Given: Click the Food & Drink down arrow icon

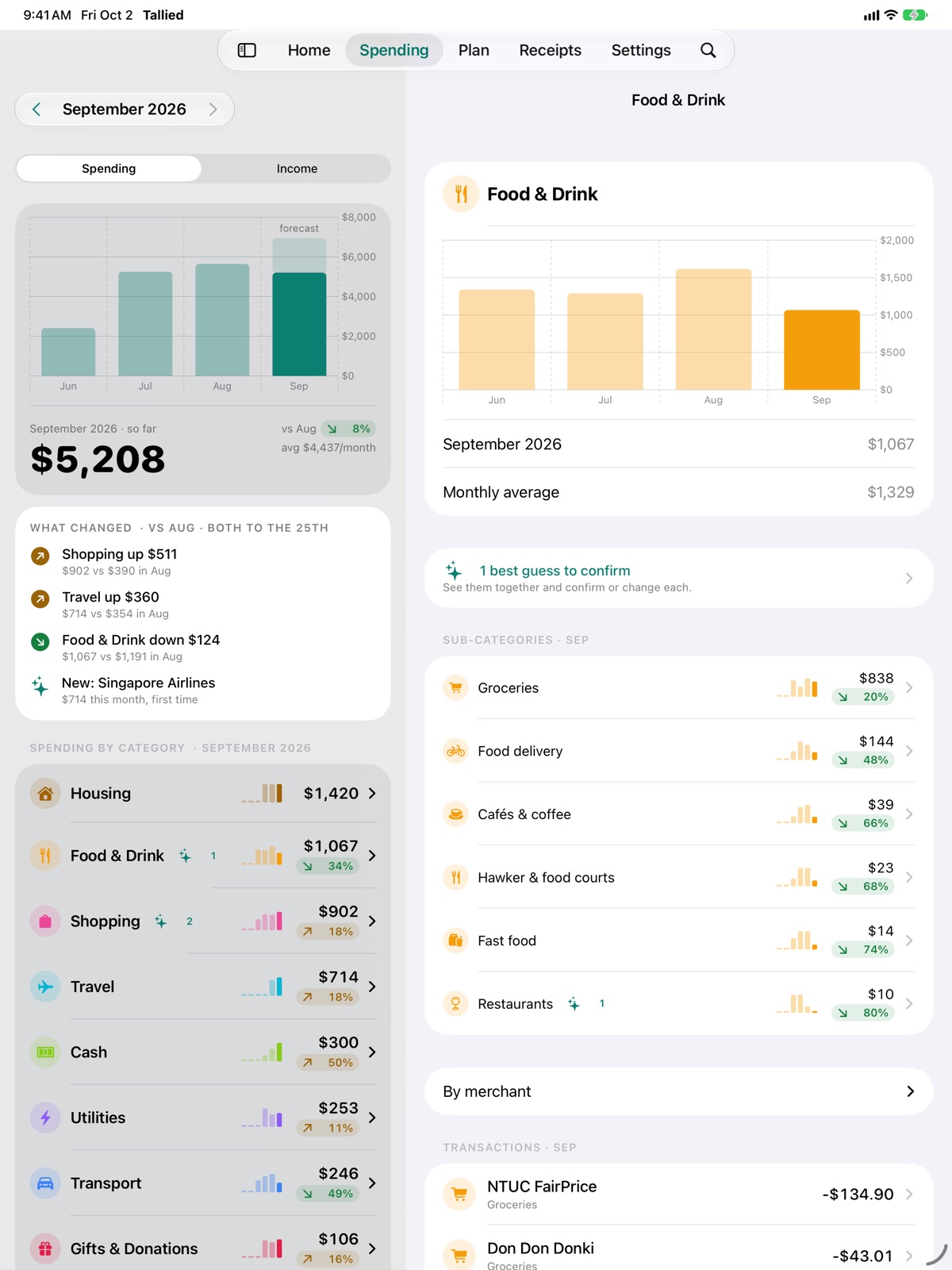Looking at the screenshot, I should [40, 642].
